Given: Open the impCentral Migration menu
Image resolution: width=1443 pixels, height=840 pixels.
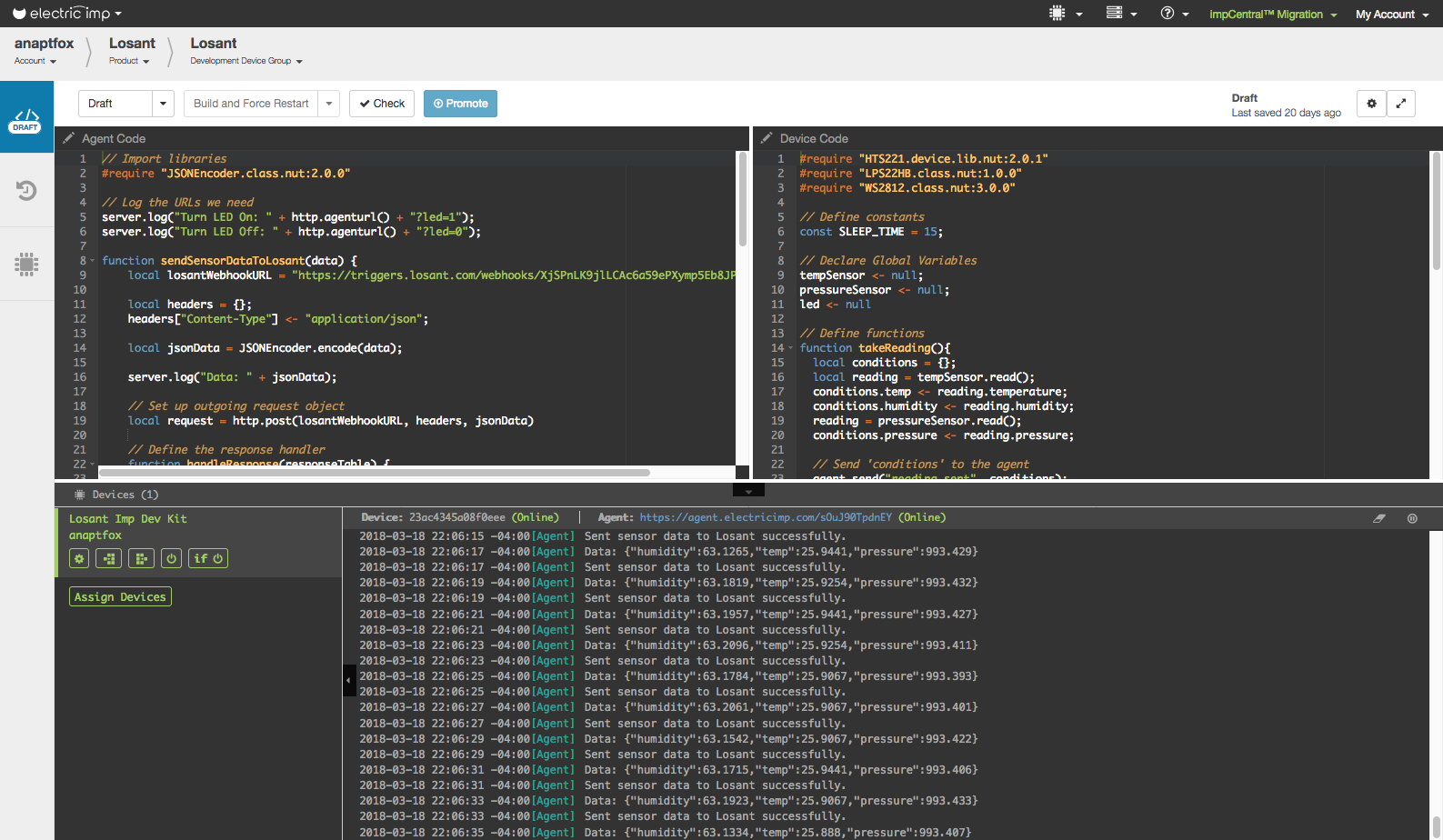Looking at the screenshot, I should point(1272,15).
